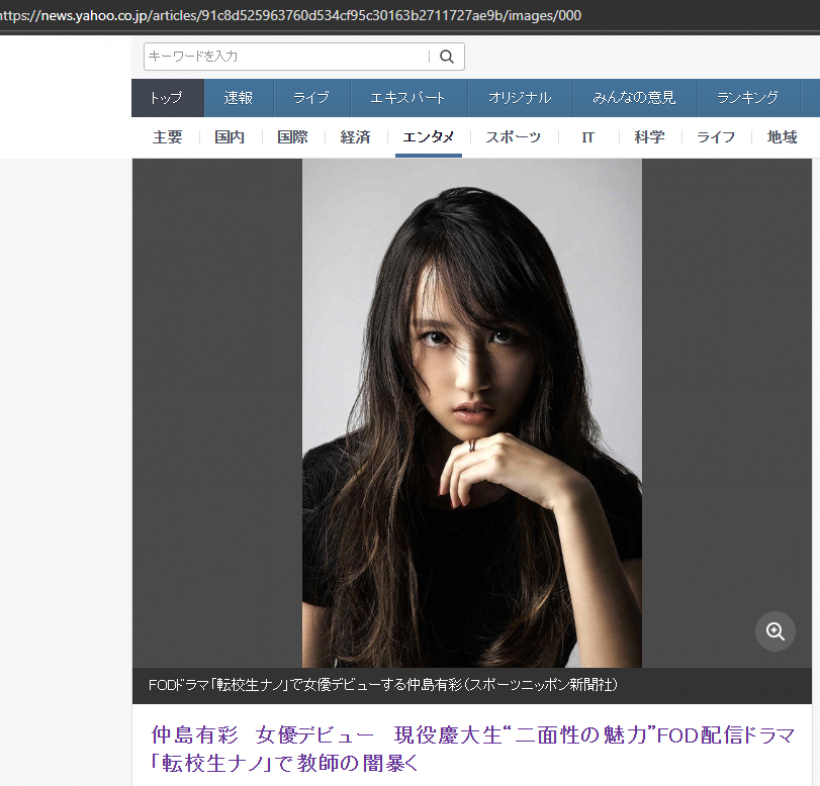Go to the ライブ tab
This screenshot has width=820, height=786.
point(311,98)
